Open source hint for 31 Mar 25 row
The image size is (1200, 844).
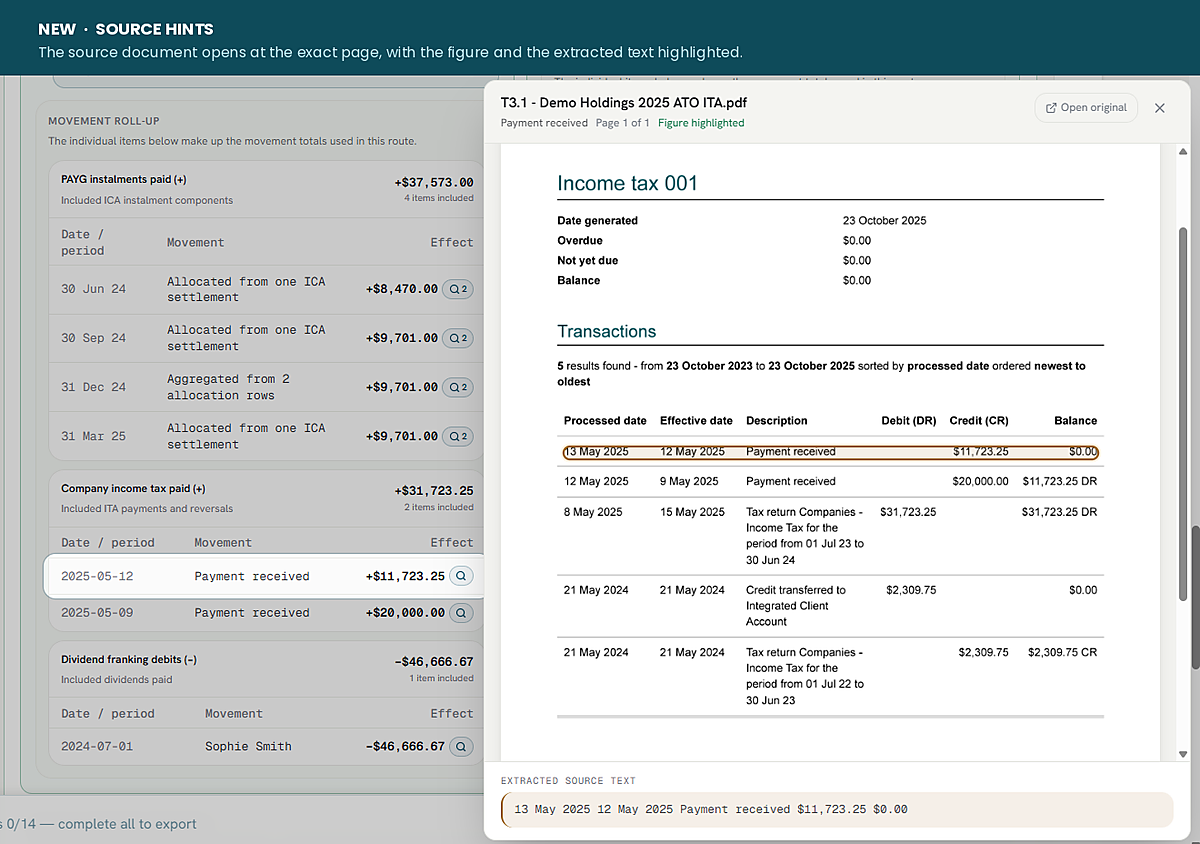point(457,436)
